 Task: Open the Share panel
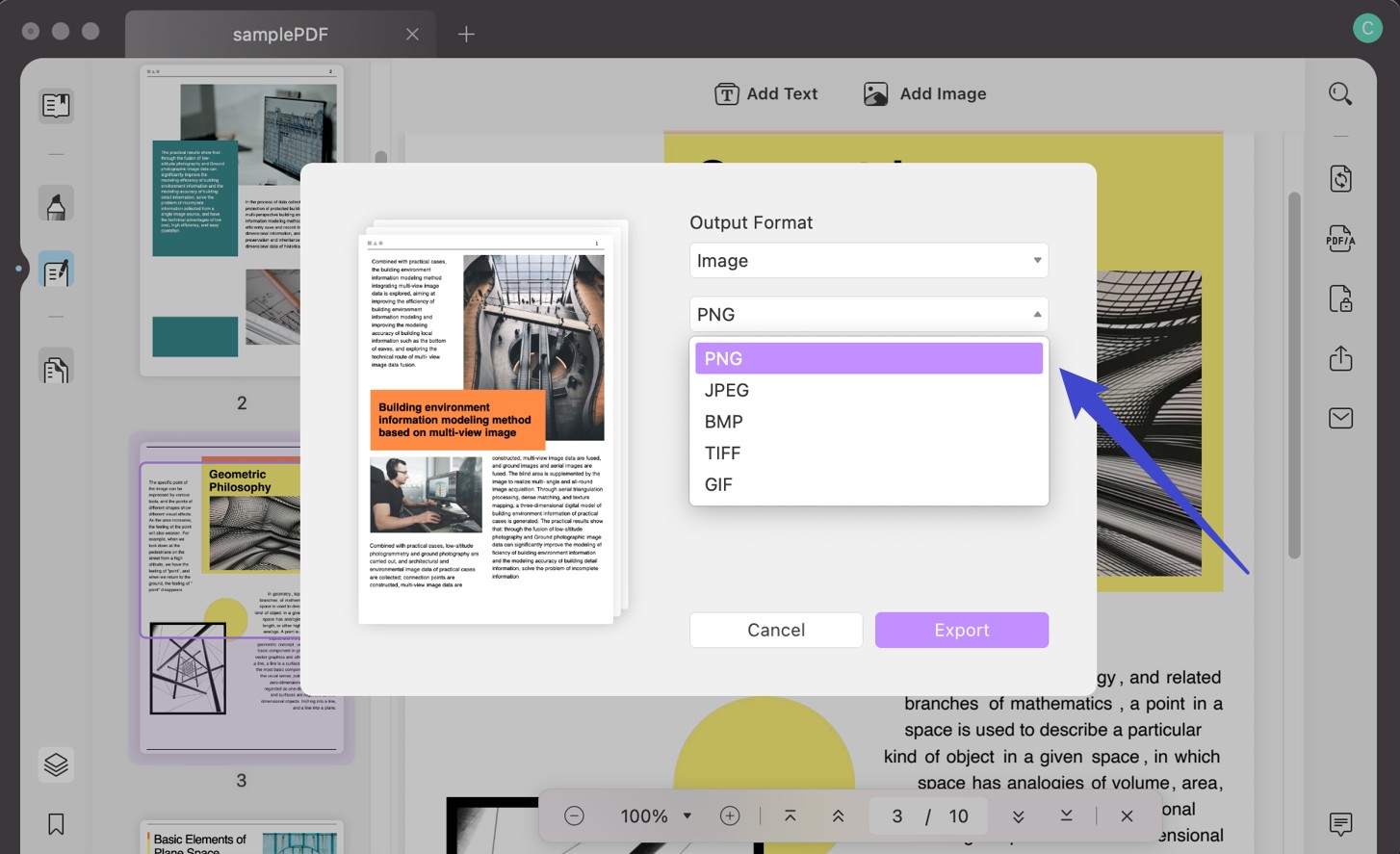pos(1340,358)
